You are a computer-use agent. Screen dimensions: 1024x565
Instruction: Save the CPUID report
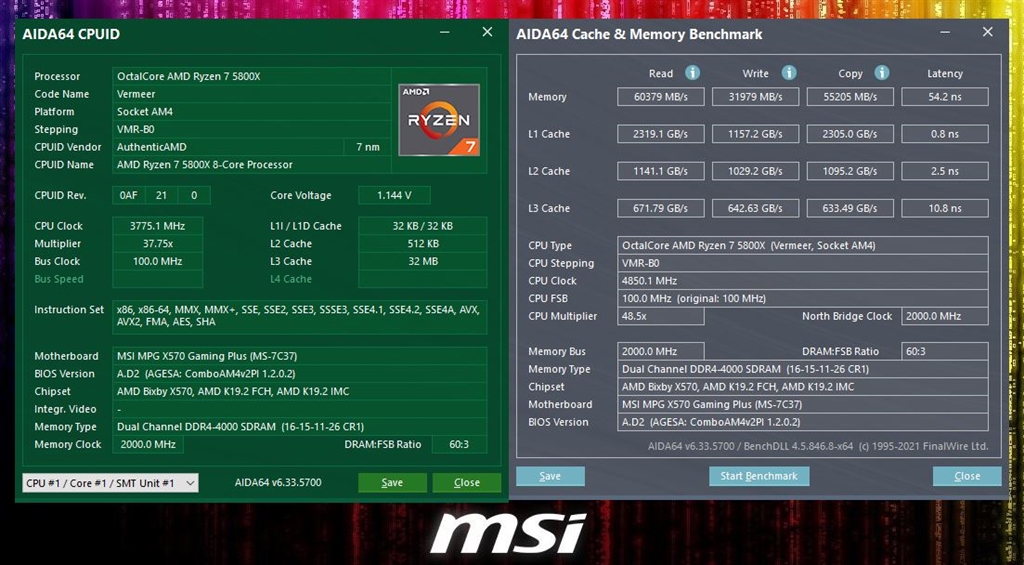(392, 483)
